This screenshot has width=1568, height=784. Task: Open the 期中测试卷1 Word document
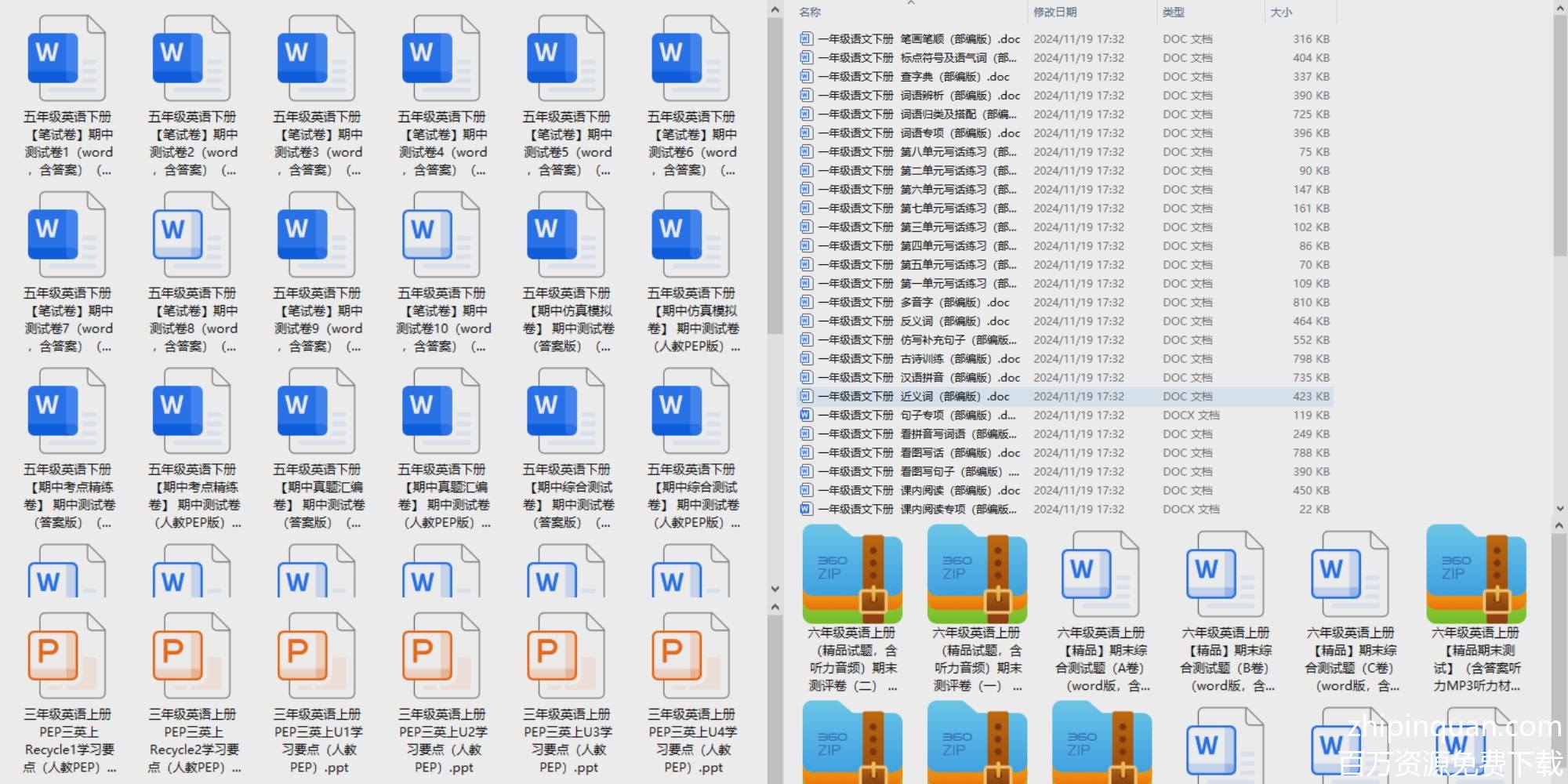click(67, 59)
